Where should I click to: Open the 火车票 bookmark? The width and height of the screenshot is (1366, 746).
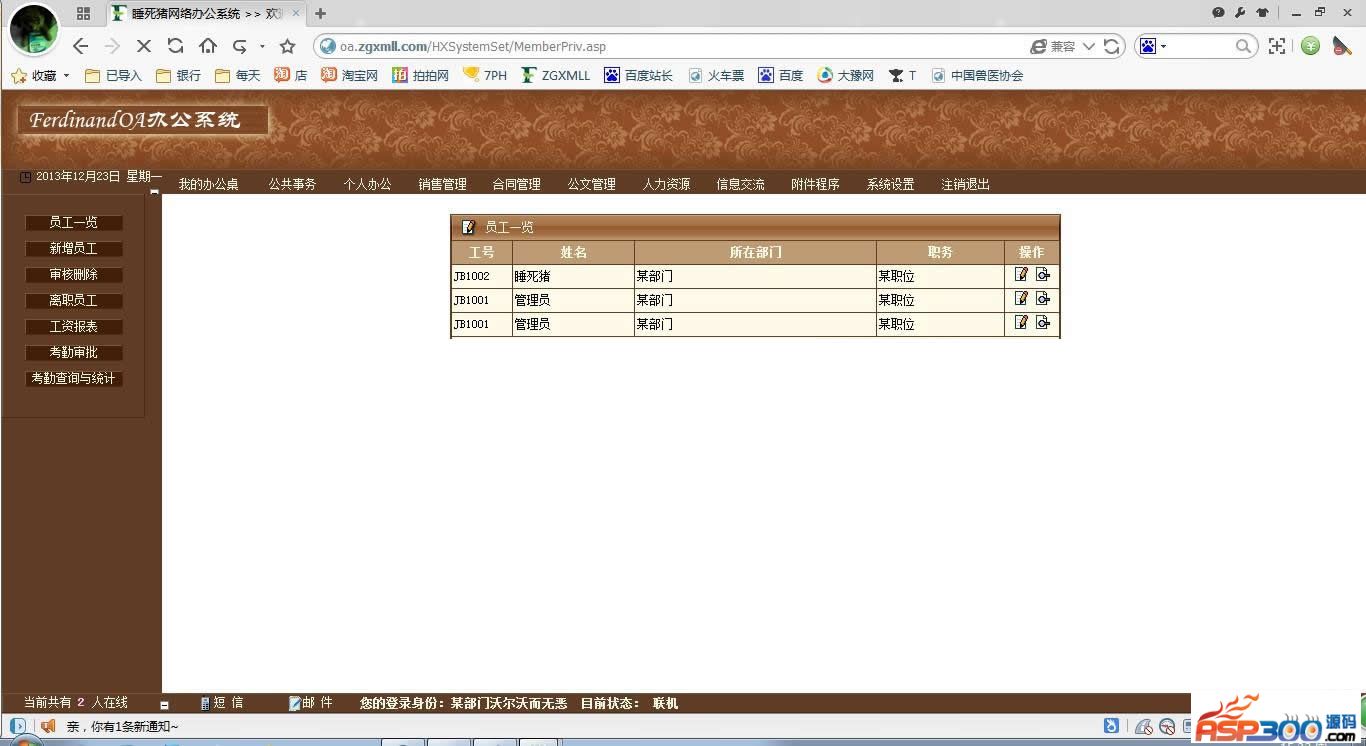point(715,75)
